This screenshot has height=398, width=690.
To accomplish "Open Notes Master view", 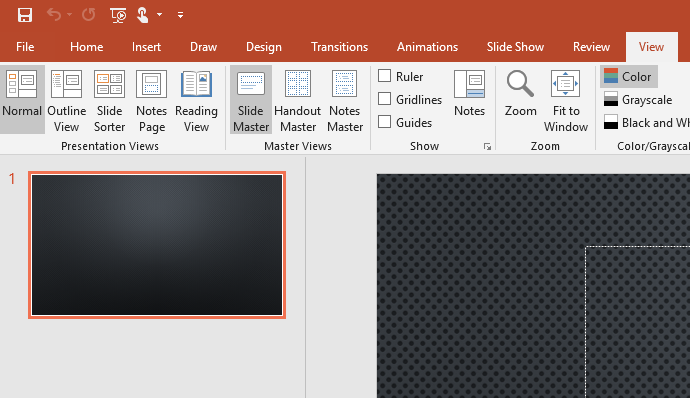I will [x=345, y=100].
